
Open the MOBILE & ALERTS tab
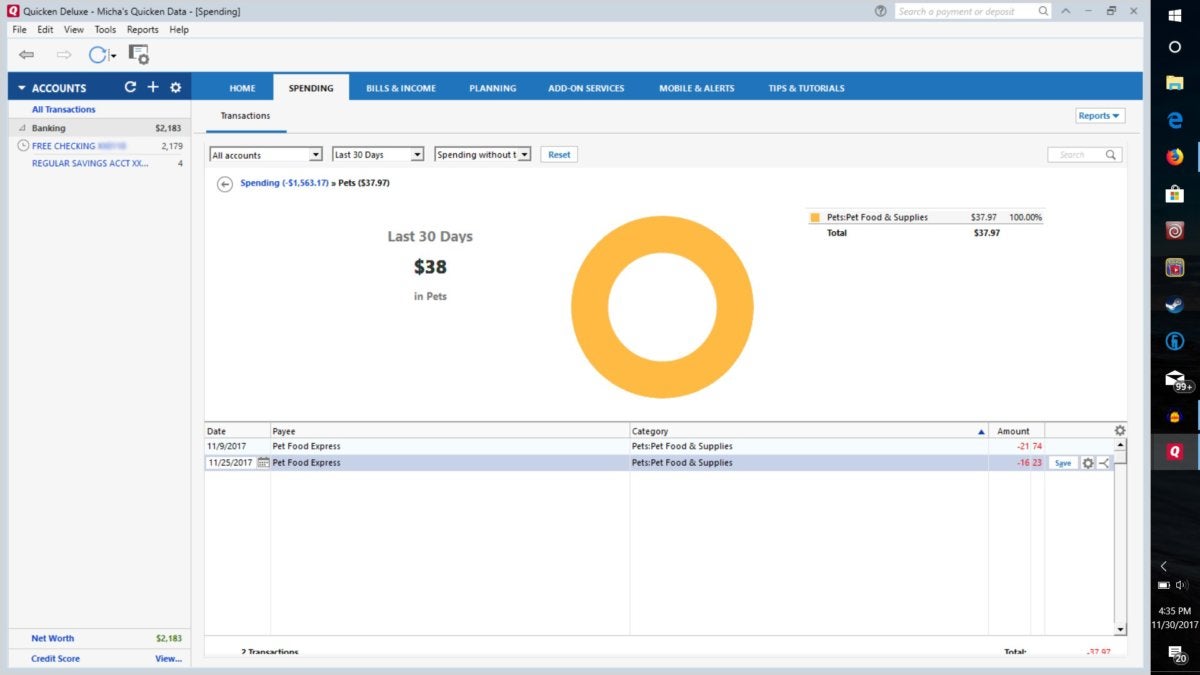[x=697, y=88]
